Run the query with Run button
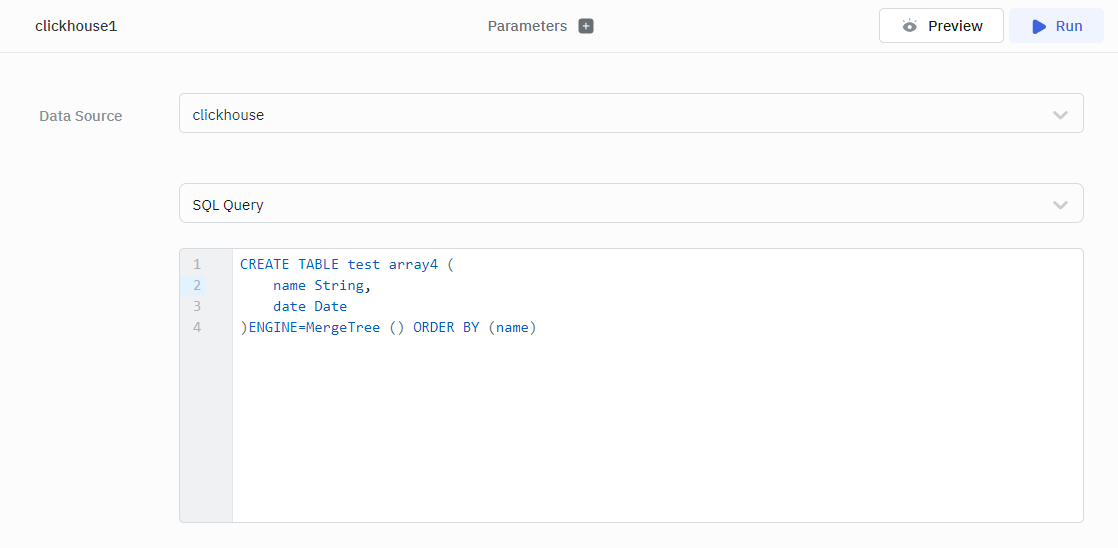Image resolution: width=1118 pixels, height=548 pixels. 1056,26
